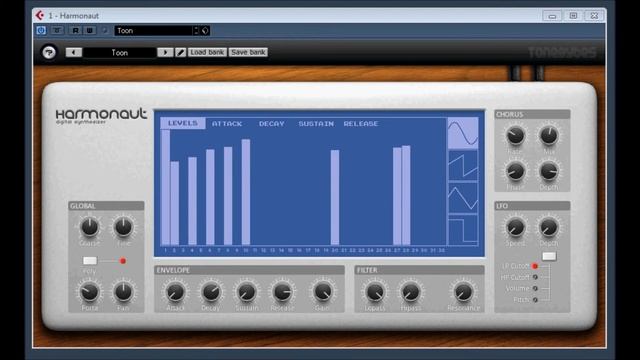Click harmonic 10 level bar
Screen dimensions: 640x360
tap(246, 192)
